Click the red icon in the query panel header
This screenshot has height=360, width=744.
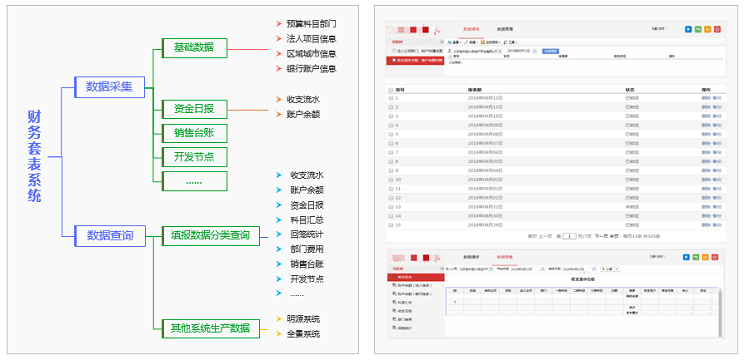pyautogui.click(x=716, y=257)
